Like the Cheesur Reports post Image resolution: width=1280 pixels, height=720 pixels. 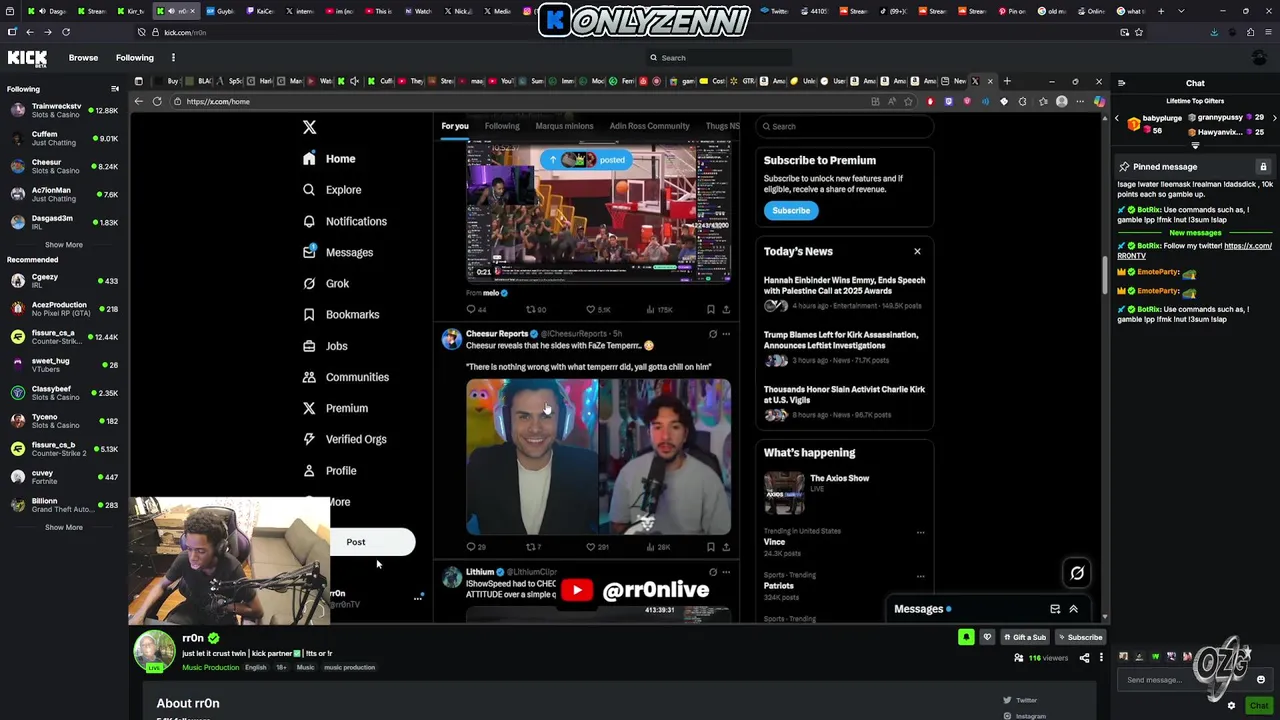[597, 547]
